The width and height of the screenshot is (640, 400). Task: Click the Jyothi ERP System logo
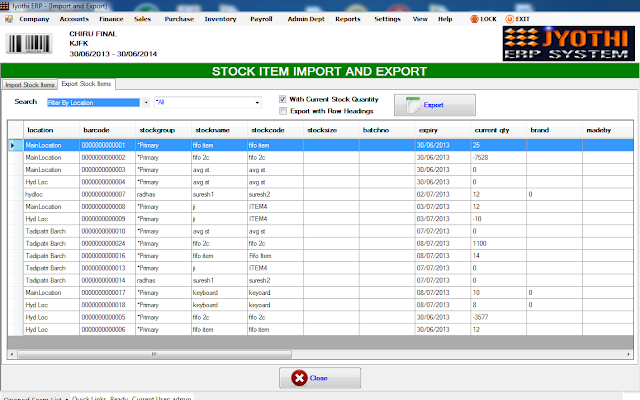569,44
